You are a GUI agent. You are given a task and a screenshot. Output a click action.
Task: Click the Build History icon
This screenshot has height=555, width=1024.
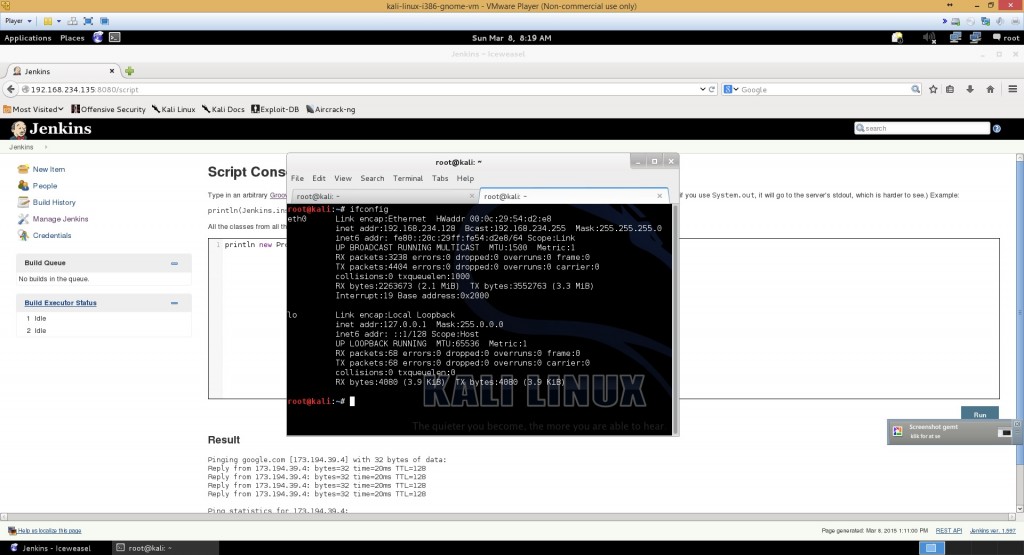24,202
